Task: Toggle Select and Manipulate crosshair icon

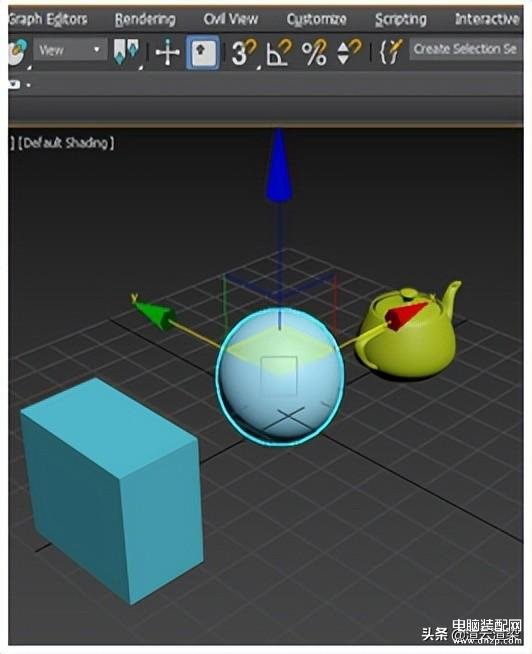Action: pos(167,52)
